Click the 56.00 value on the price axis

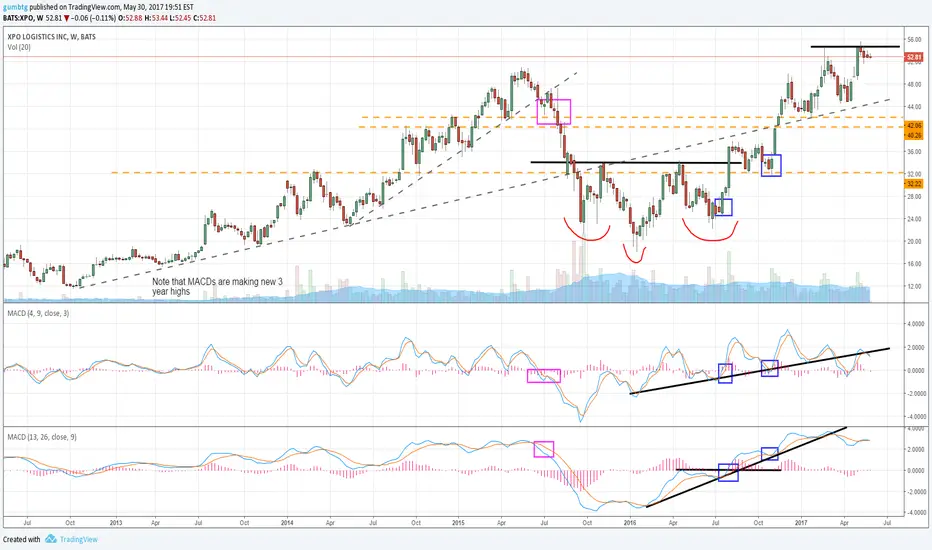pos(914,39)
